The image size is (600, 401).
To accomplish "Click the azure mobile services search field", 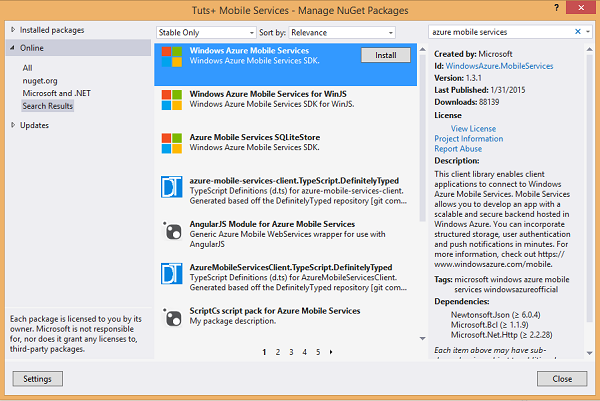I will pos(498,32).
